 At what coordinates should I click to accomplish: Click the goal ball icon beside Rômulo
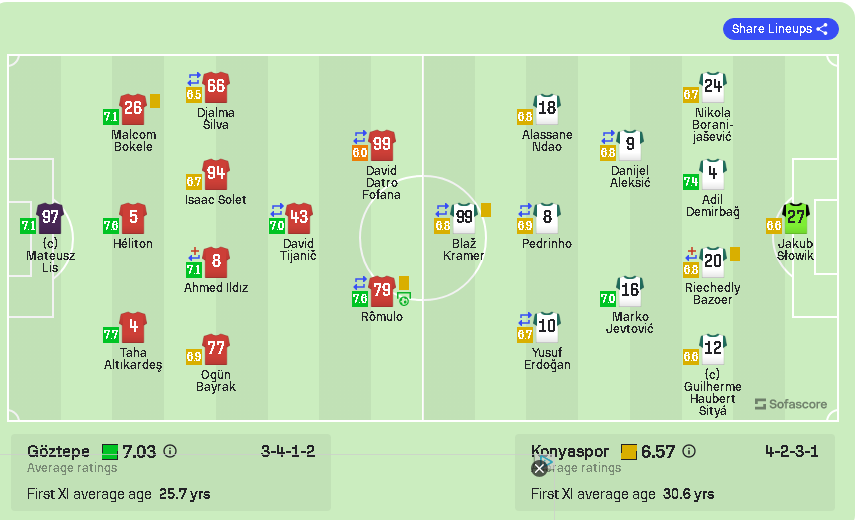click(x=404, y=298)
